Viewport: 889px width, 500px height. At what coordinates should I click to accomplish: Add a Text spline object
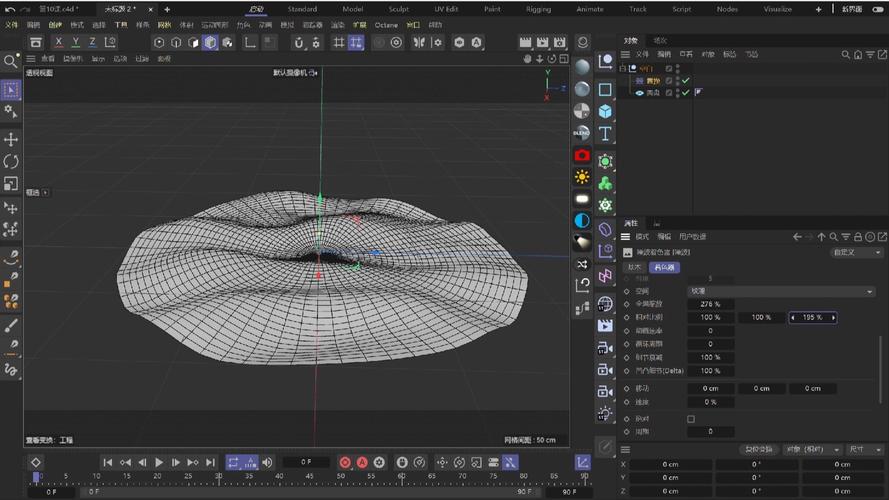pos(605,133)
